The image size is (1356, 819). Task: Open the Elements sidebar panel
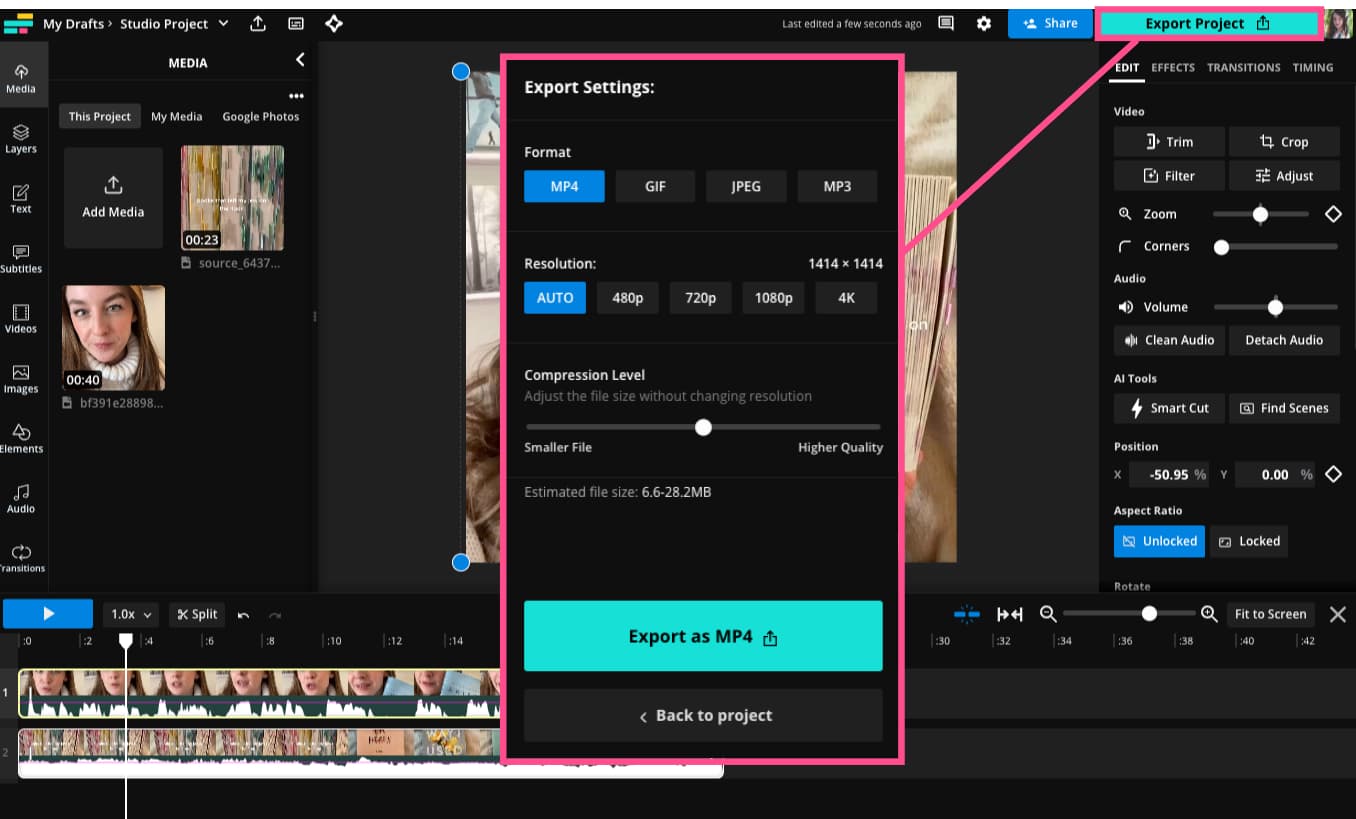point(21,438)
